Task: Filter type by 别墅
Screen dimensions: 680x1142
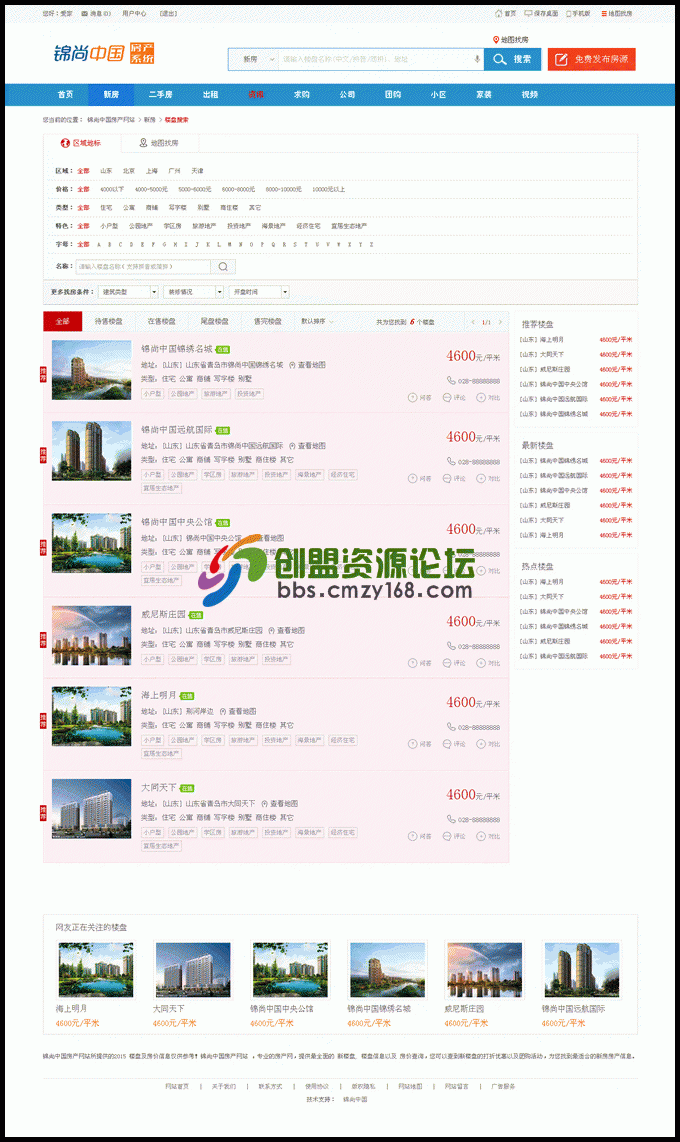Action: point(203,208)
